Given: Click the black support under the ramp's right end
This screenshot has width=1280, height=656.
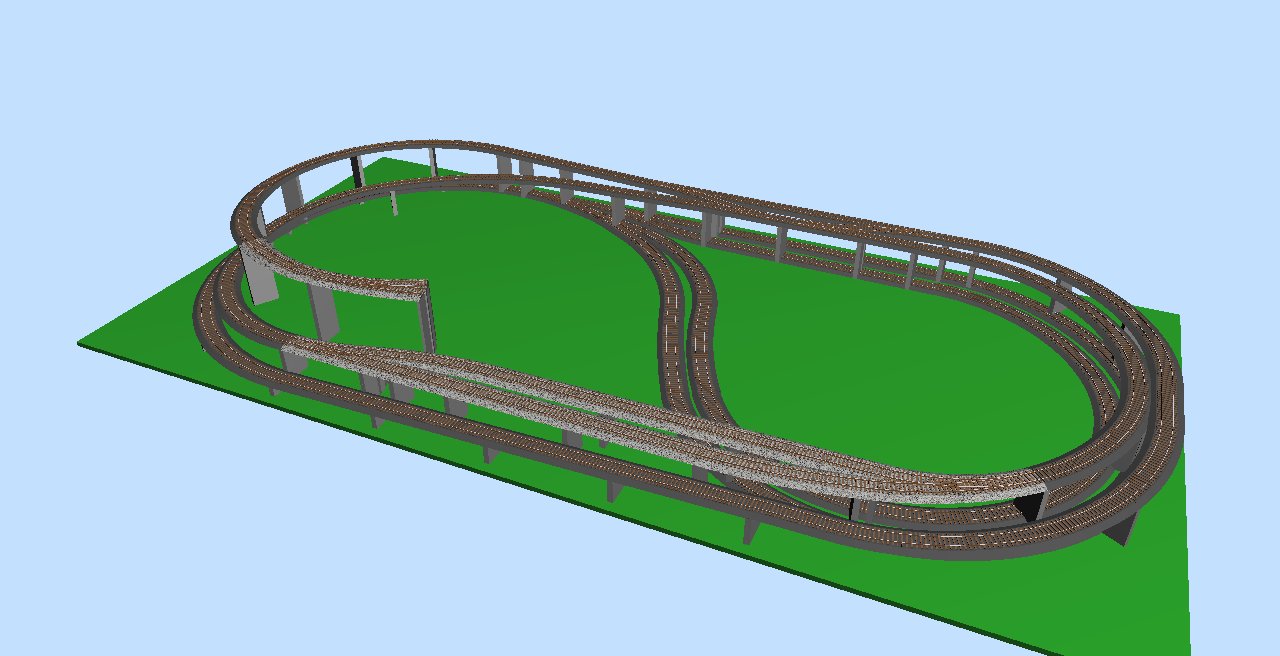Looking at the screenshot, I should click(x=1027, y=506).
